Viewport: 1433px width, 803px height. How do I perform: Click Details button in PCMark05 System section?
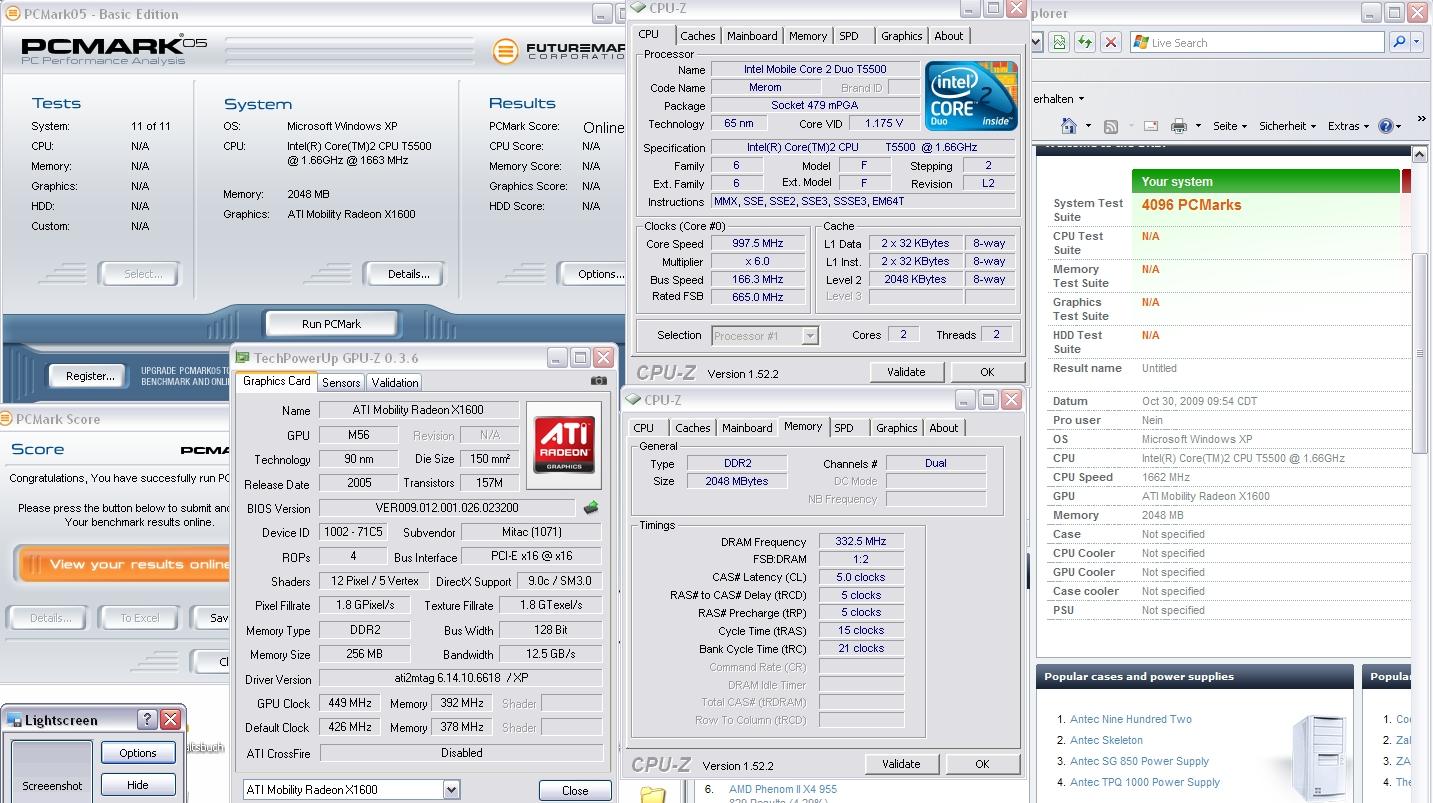click(x=408, y=274)
